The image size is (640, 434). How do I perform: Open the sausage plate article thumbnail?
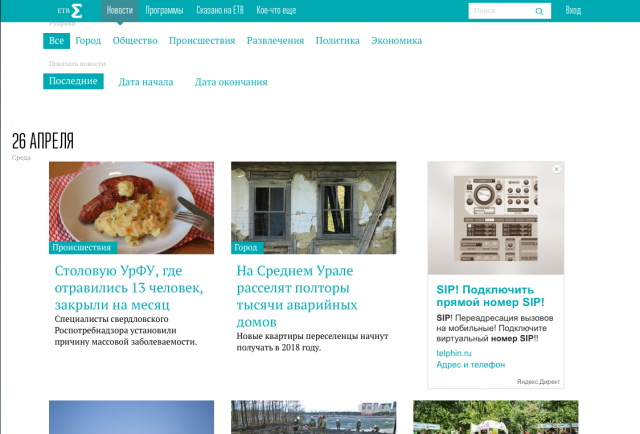(x=131, y=207)
